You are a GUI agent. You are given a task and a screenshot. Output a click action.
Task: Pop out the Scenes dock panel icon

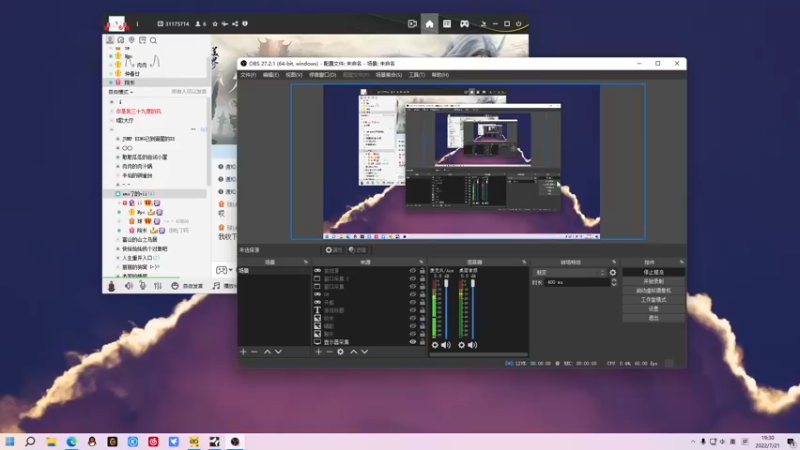point(306,262)
